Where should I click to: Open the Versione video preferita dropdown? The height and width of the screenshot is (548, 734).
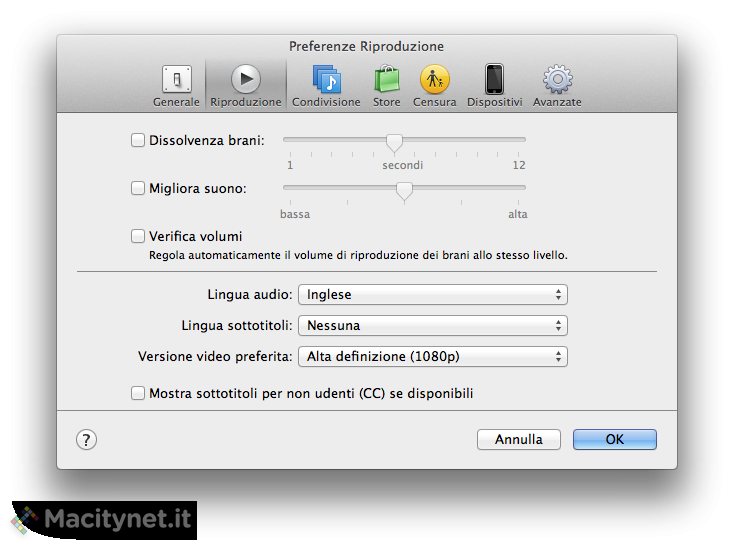433,357
